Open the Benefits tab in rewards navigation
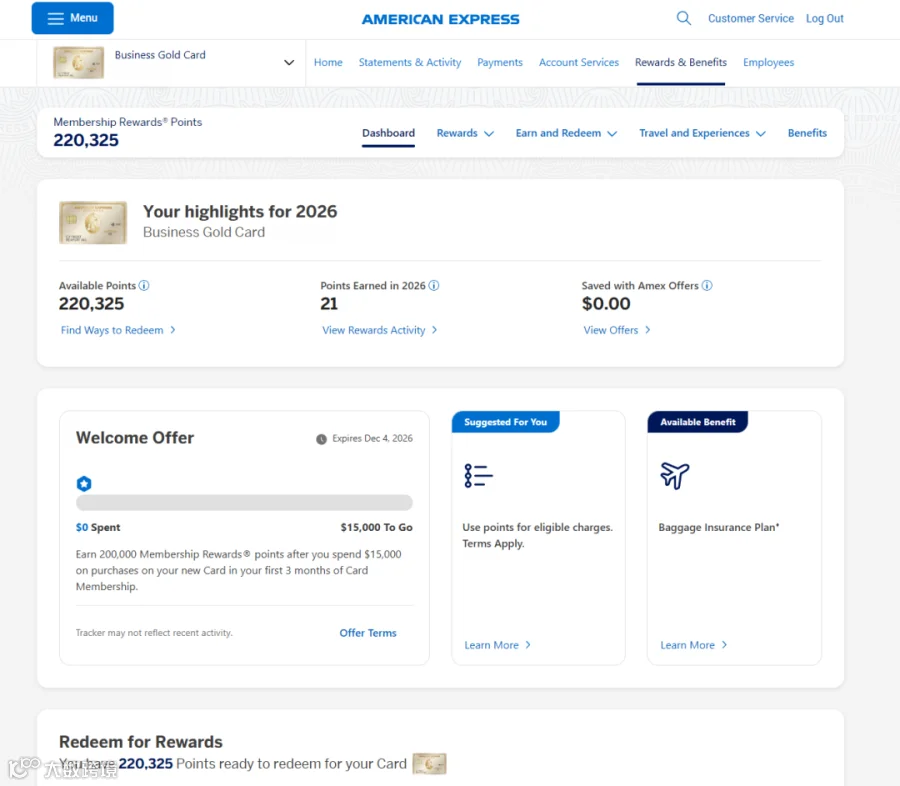 click(x=807, y=133)
